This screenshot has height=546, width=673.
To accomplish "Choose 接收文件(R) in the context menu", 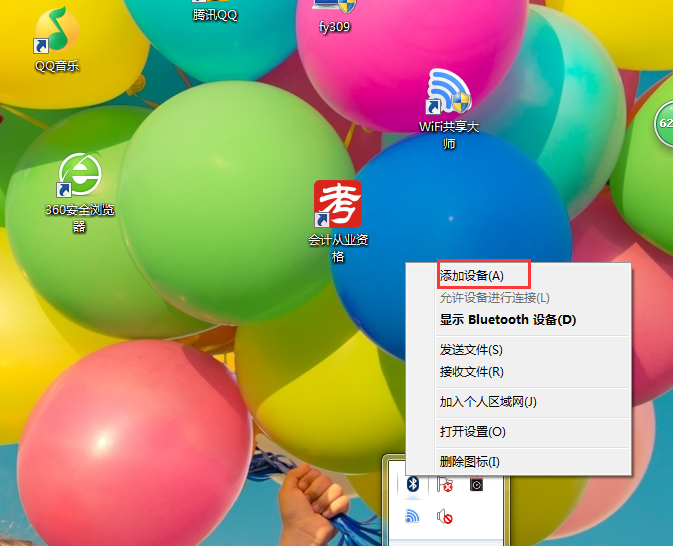I will [x=471, y=372].
